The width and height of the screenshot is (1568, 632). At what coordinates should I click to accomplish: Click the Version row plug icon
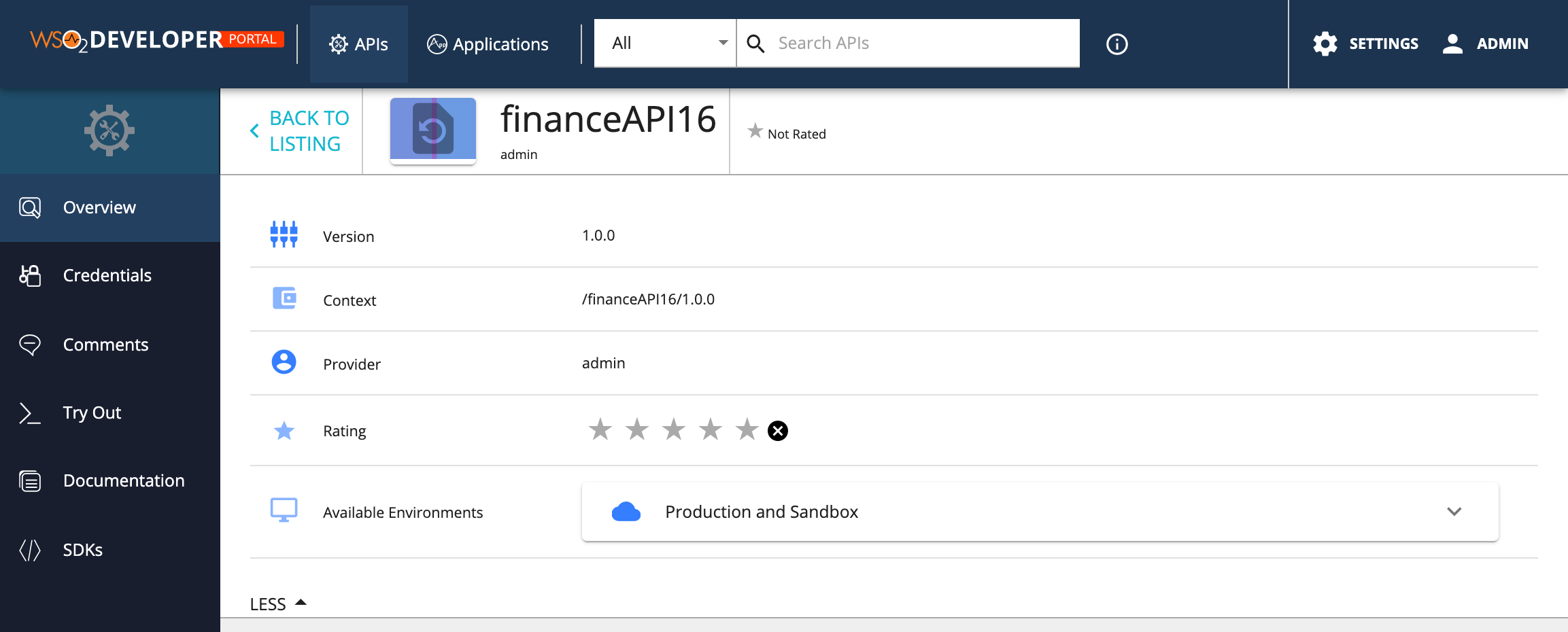[x=284, y=234]
